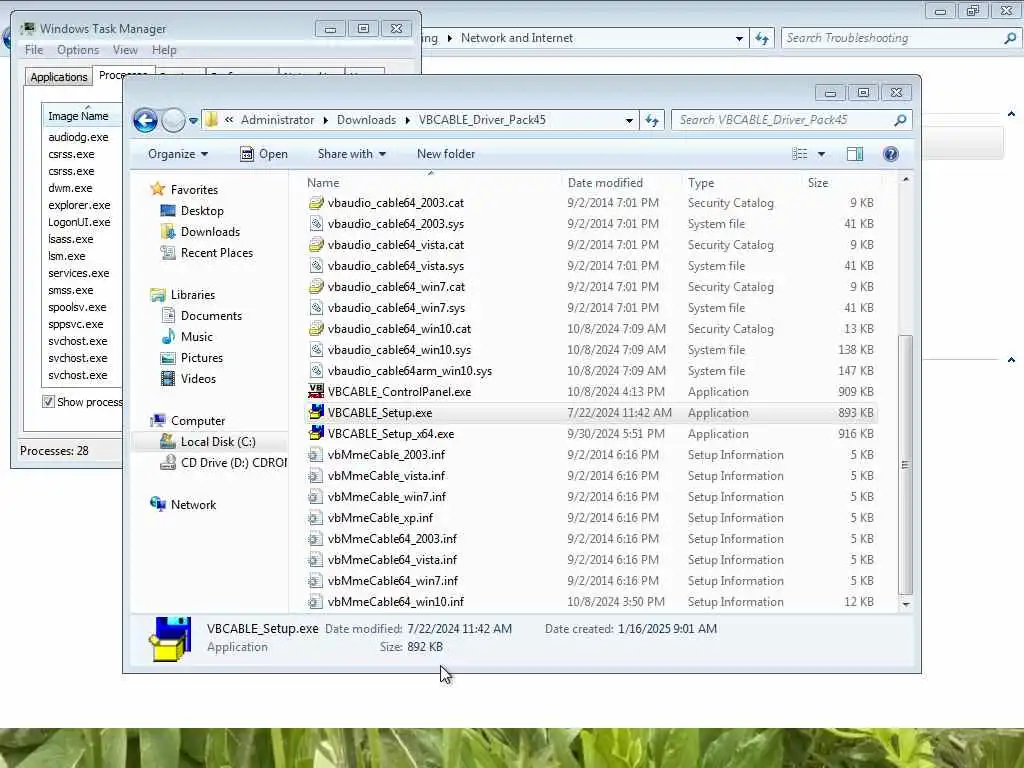The width and height of the screenshot is (1024, 768).
Task: Select vbaudio_cable64_2003.cat catalog icon
Action: tap(316, 202)
